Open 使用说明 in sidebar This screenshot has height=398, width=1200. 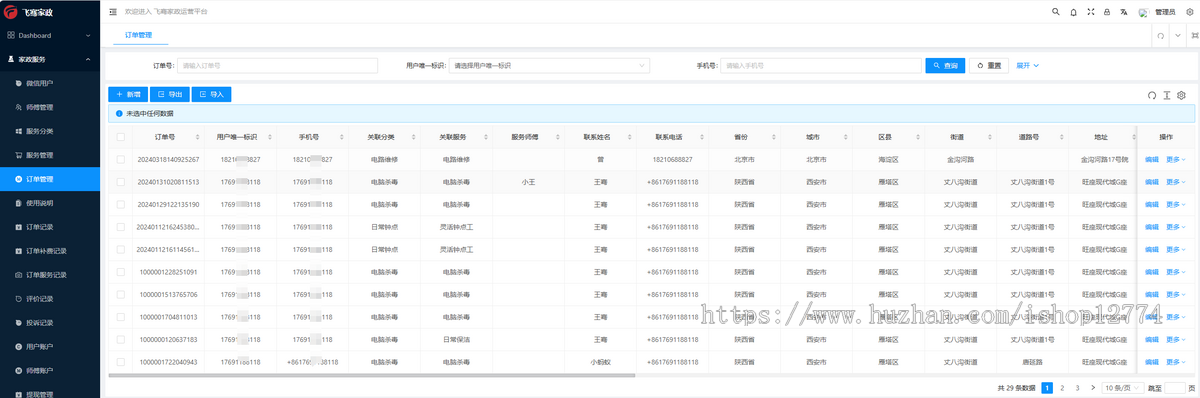[50, 203]
